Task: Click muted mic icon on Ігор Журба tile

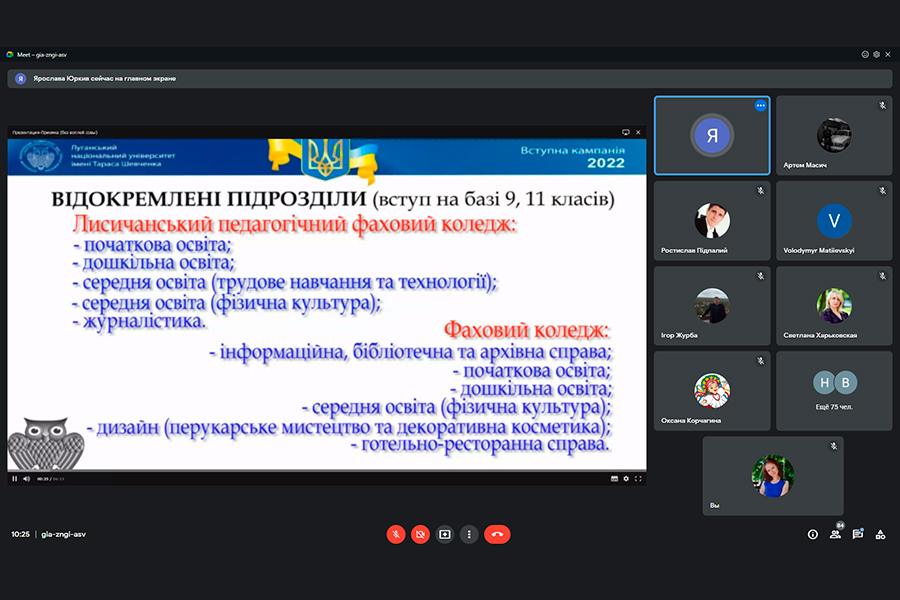Action: [x=761, y=276]
